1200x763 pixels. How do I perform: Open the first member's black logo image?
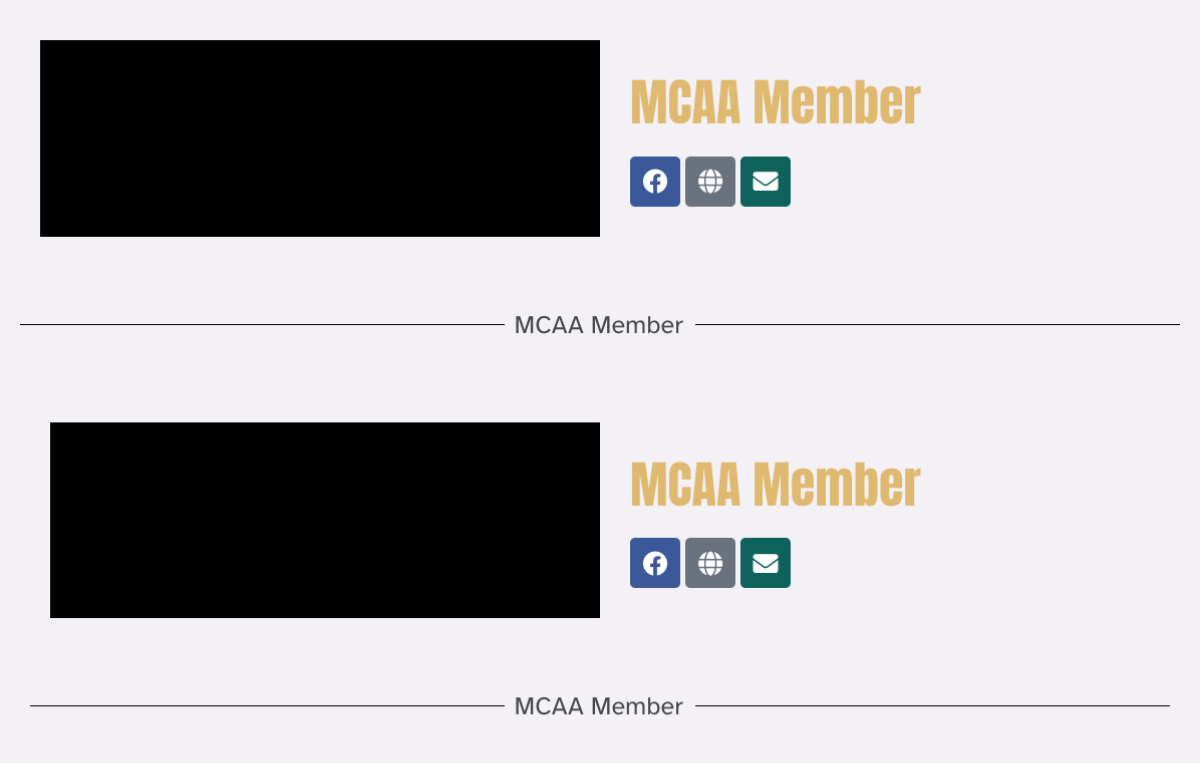[x=320, y=138]
